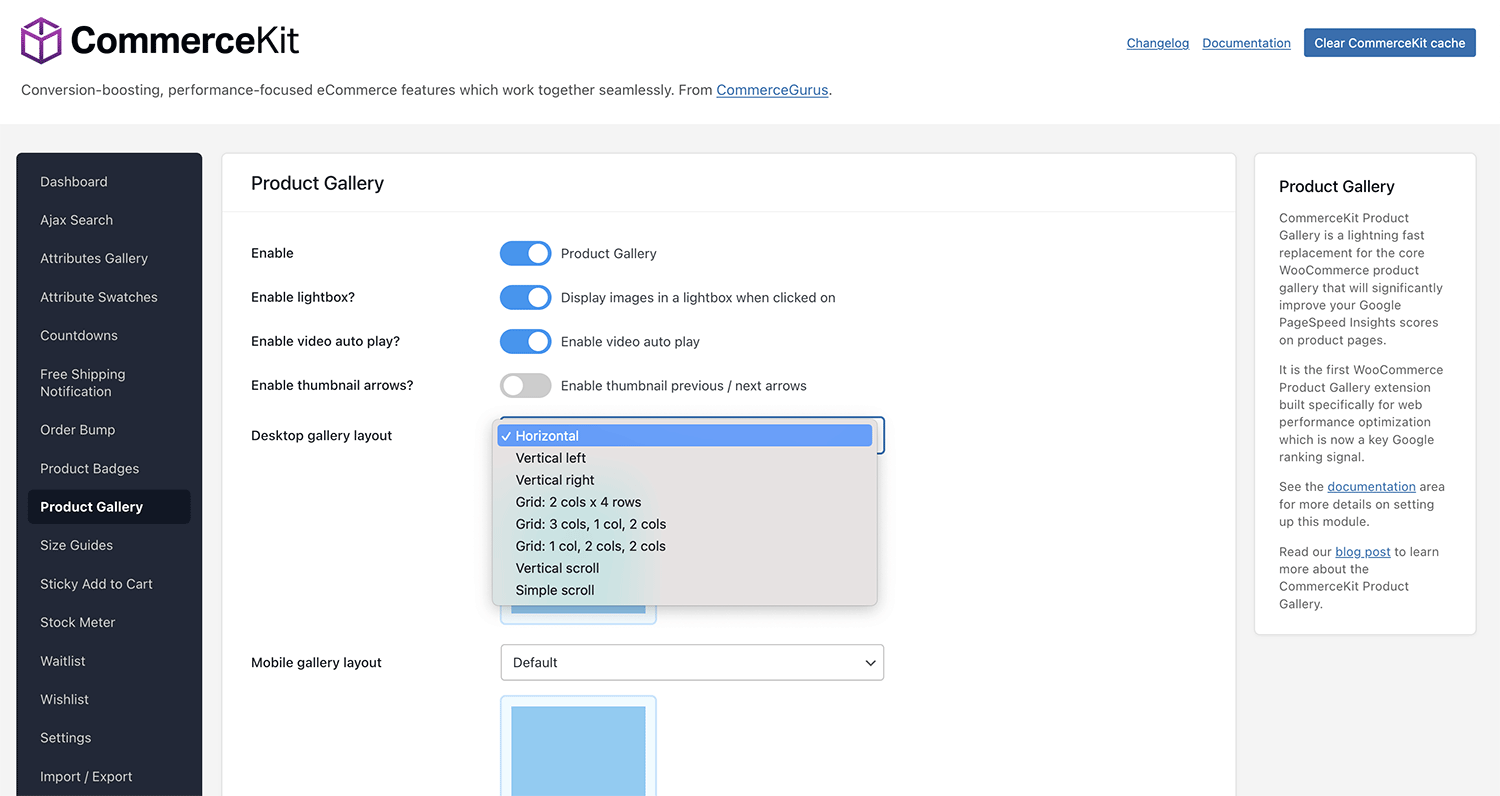Screen dimensions: 1500x796
Task: Pick Grid: 2 cols x 4 rows
Action: pos(685,502)
